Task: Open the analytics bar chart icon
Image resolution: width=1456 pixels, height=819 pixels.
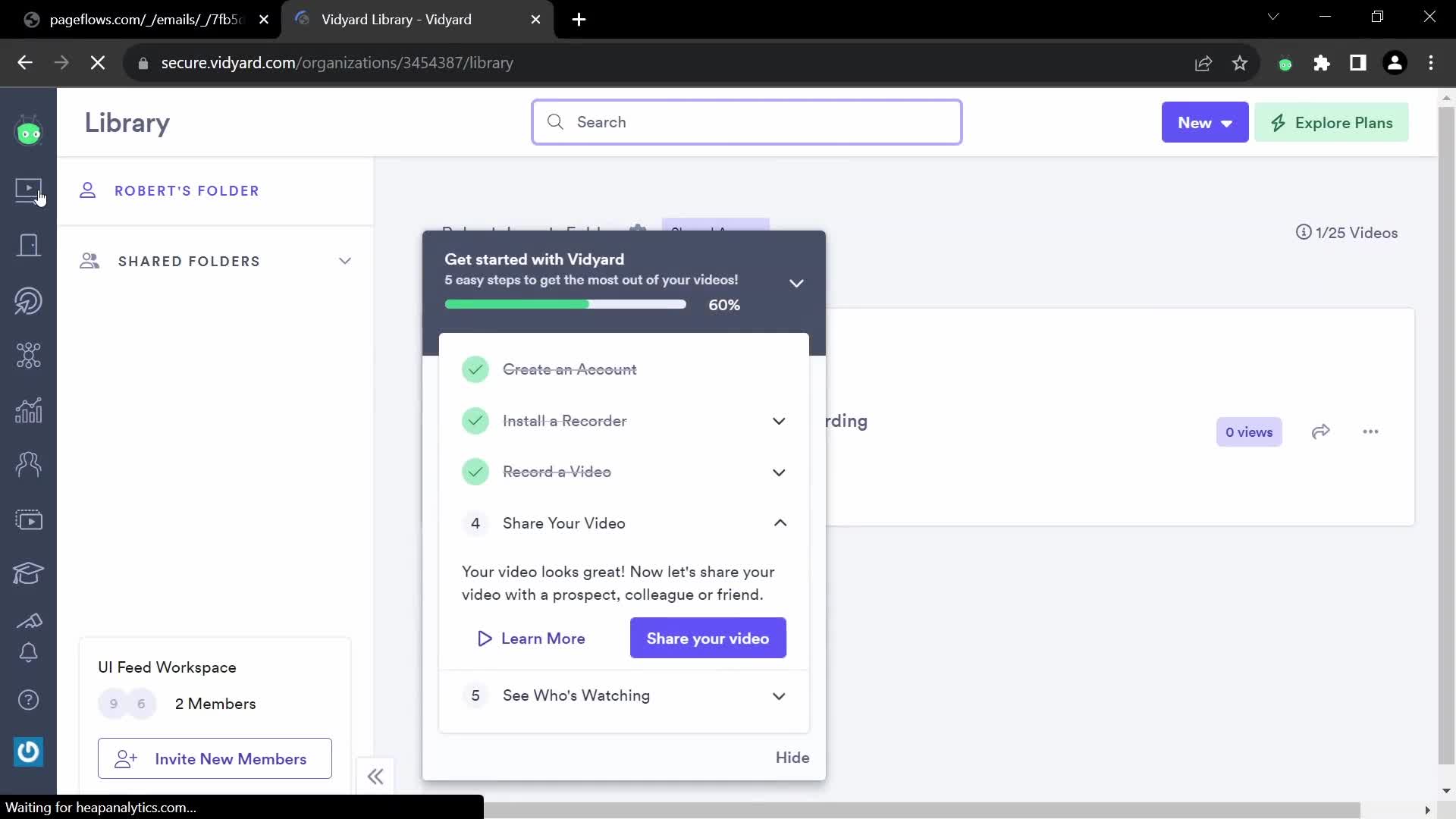Action: pyautogui.click(x=29, y=410)
